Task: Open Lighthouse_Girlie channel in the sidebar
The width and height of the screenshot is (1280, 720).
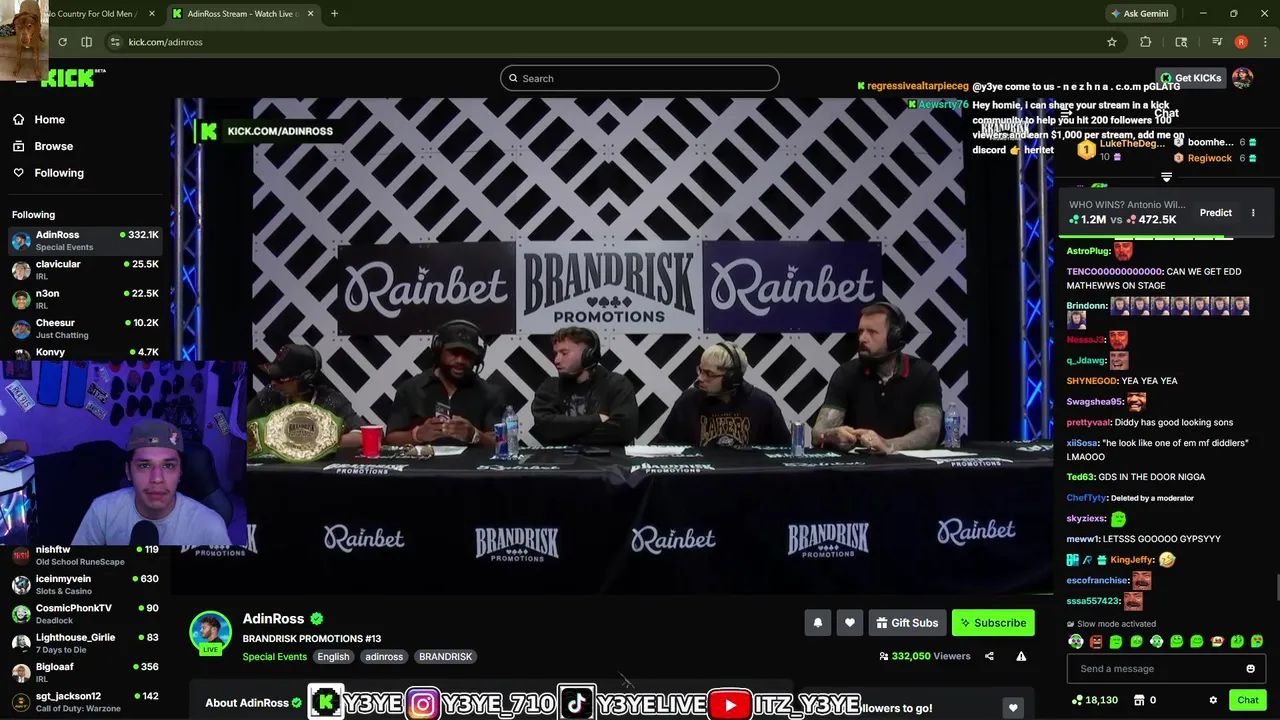Action: click(x=85, y=643)
